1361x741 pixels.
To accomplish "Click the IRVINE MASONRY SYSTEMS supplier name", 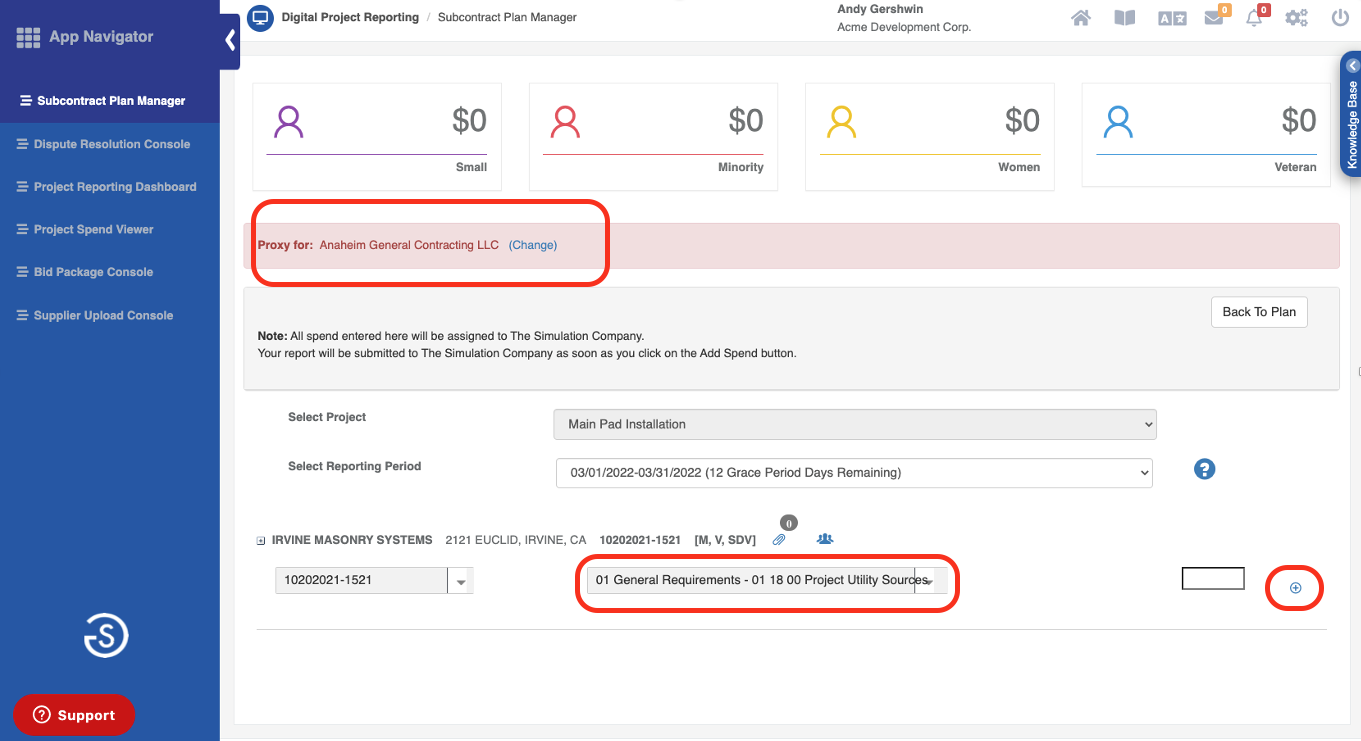I will point(352,540).
